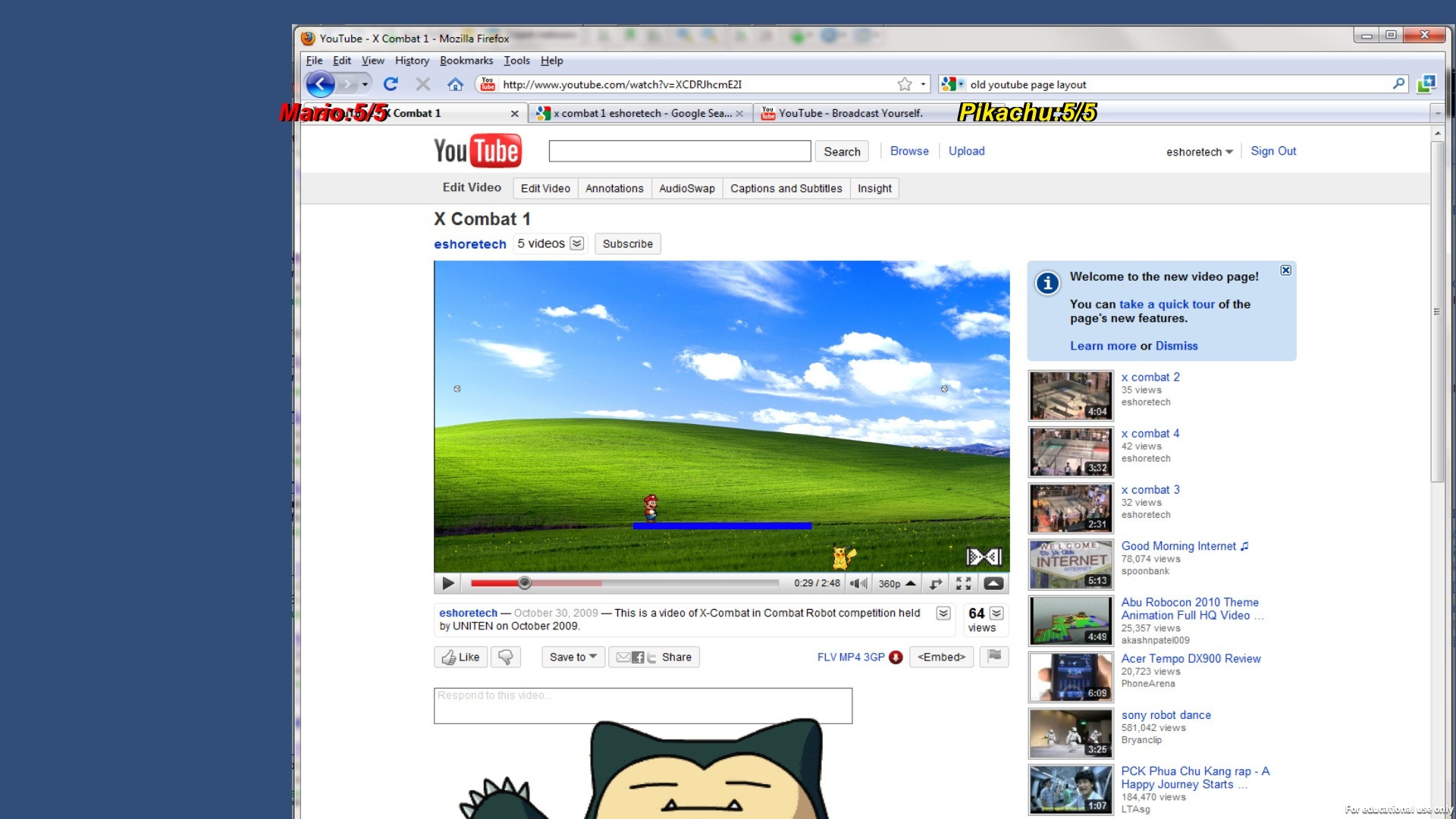Open the list all tabs dropdown
This screenshot has width=1456, height=819.
pos(1437,113)
